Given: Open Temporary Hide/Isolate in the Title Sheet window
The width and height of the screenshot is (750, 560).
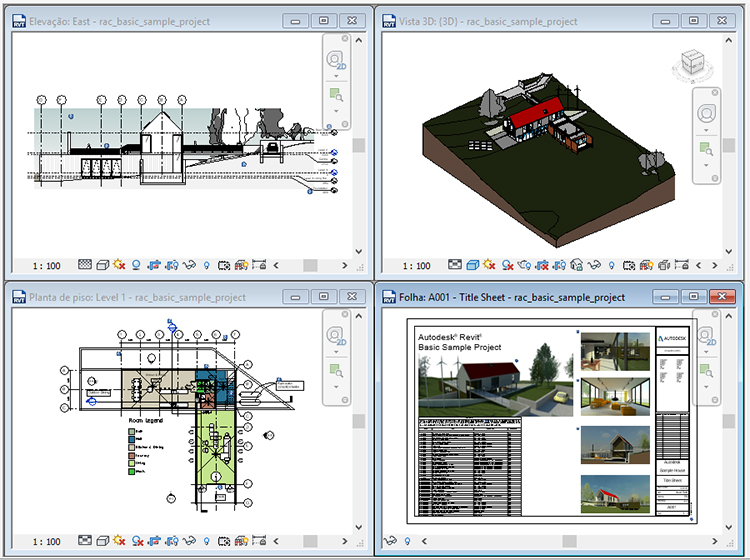Looking at the screenshot, I should 390,541.
